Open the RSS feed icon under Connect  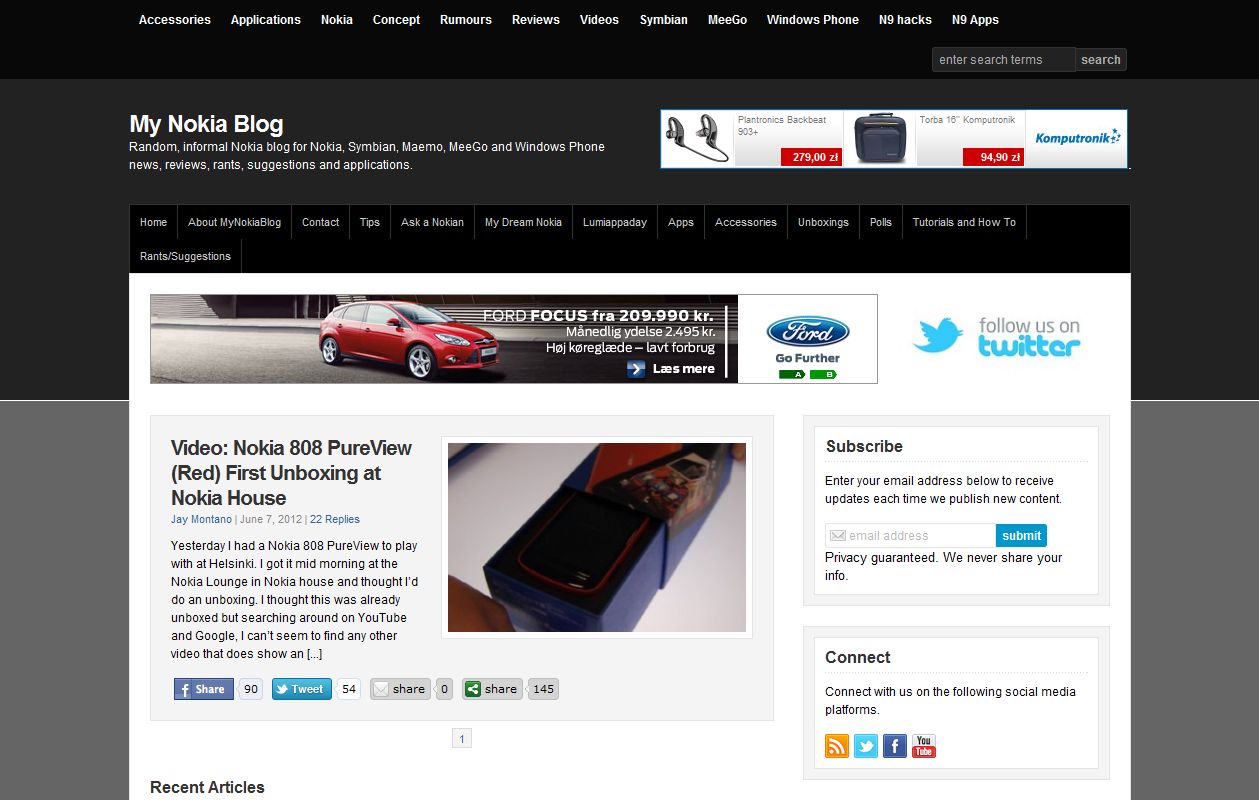point(837,746)
